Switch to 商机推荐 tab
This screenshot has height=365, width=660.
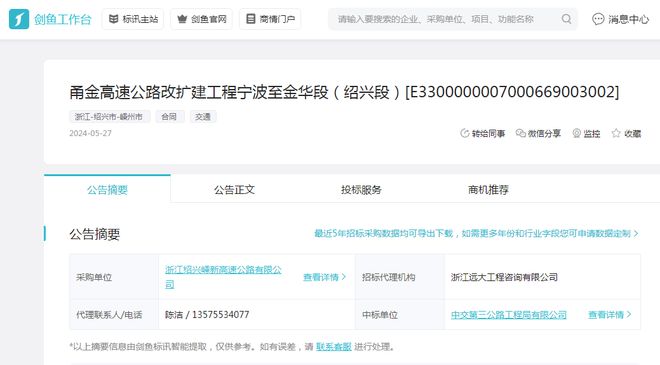[x=488, y=189]
